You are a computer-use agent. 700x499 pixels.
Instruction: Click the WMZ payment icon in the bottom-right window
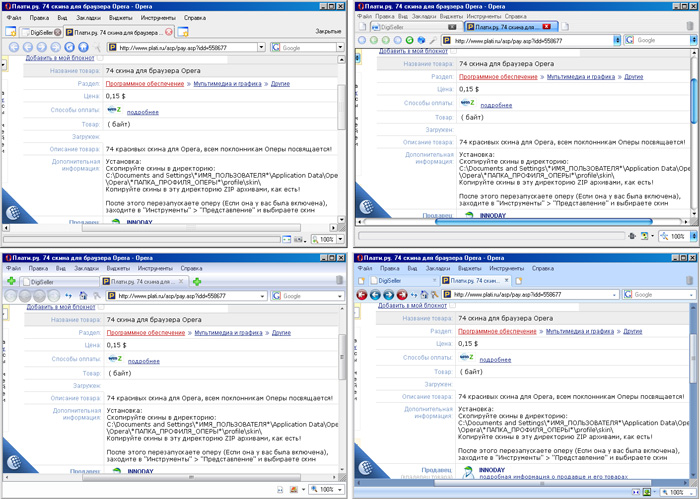[466, 357]
